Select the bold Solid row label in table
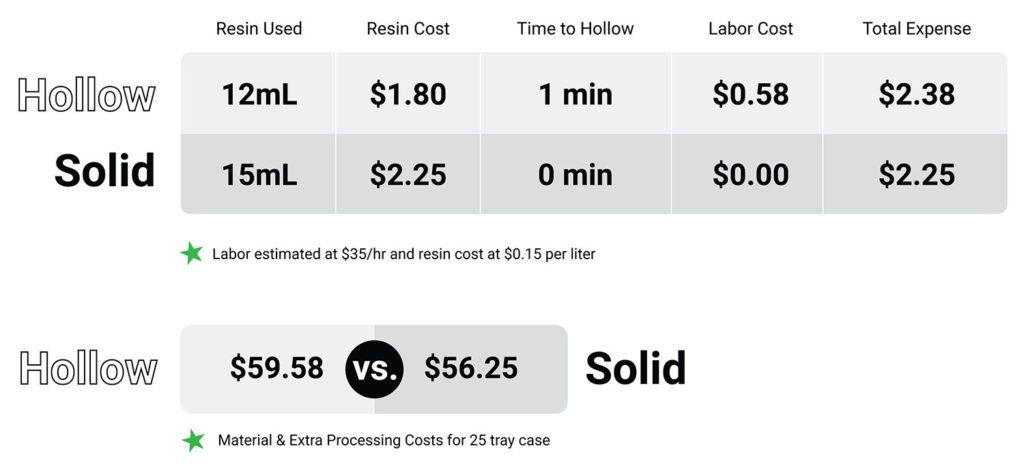 tap(104, 170)
